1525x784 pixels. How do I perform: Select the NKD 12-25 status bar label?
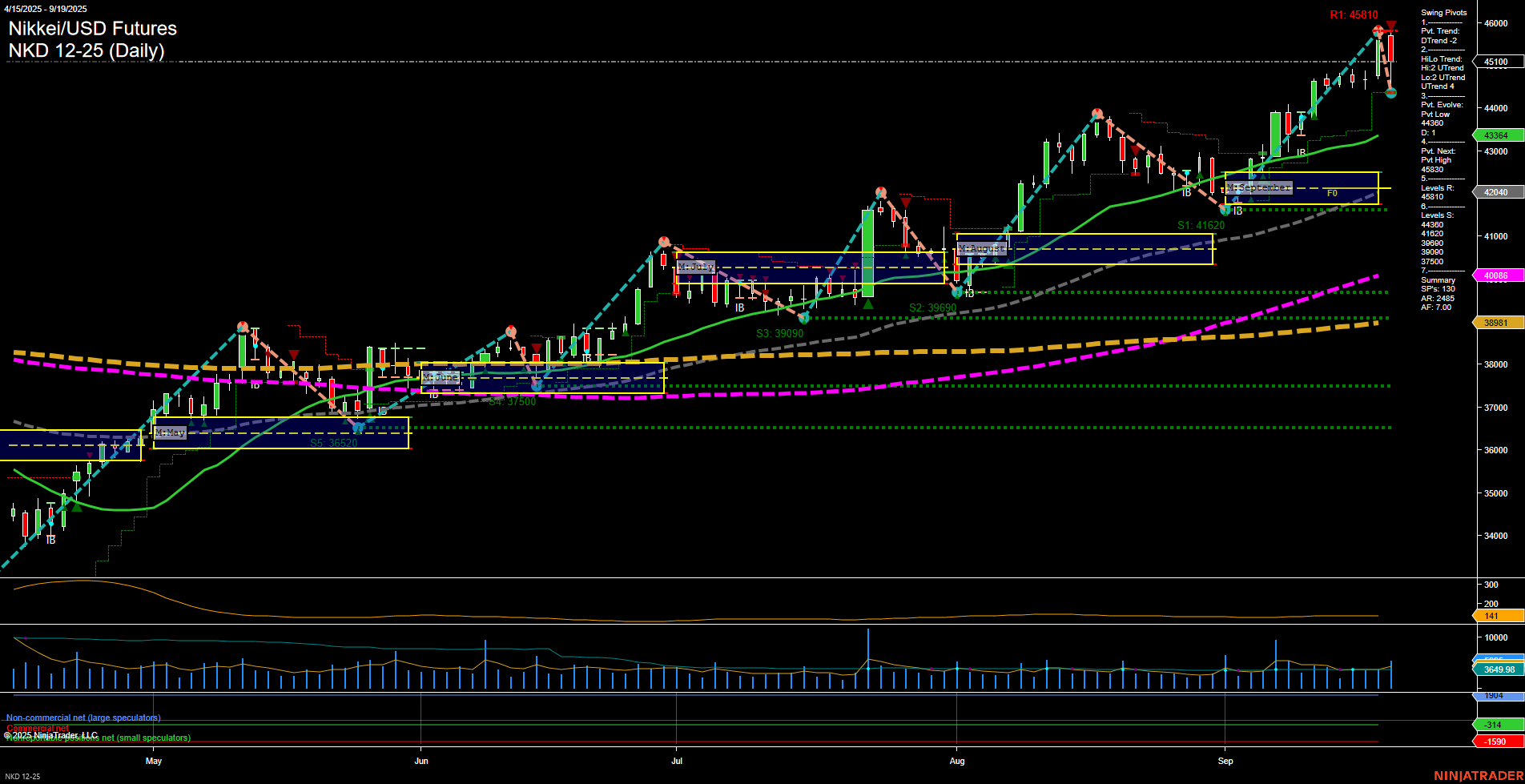pyautogui.click(x=22, y=777)
